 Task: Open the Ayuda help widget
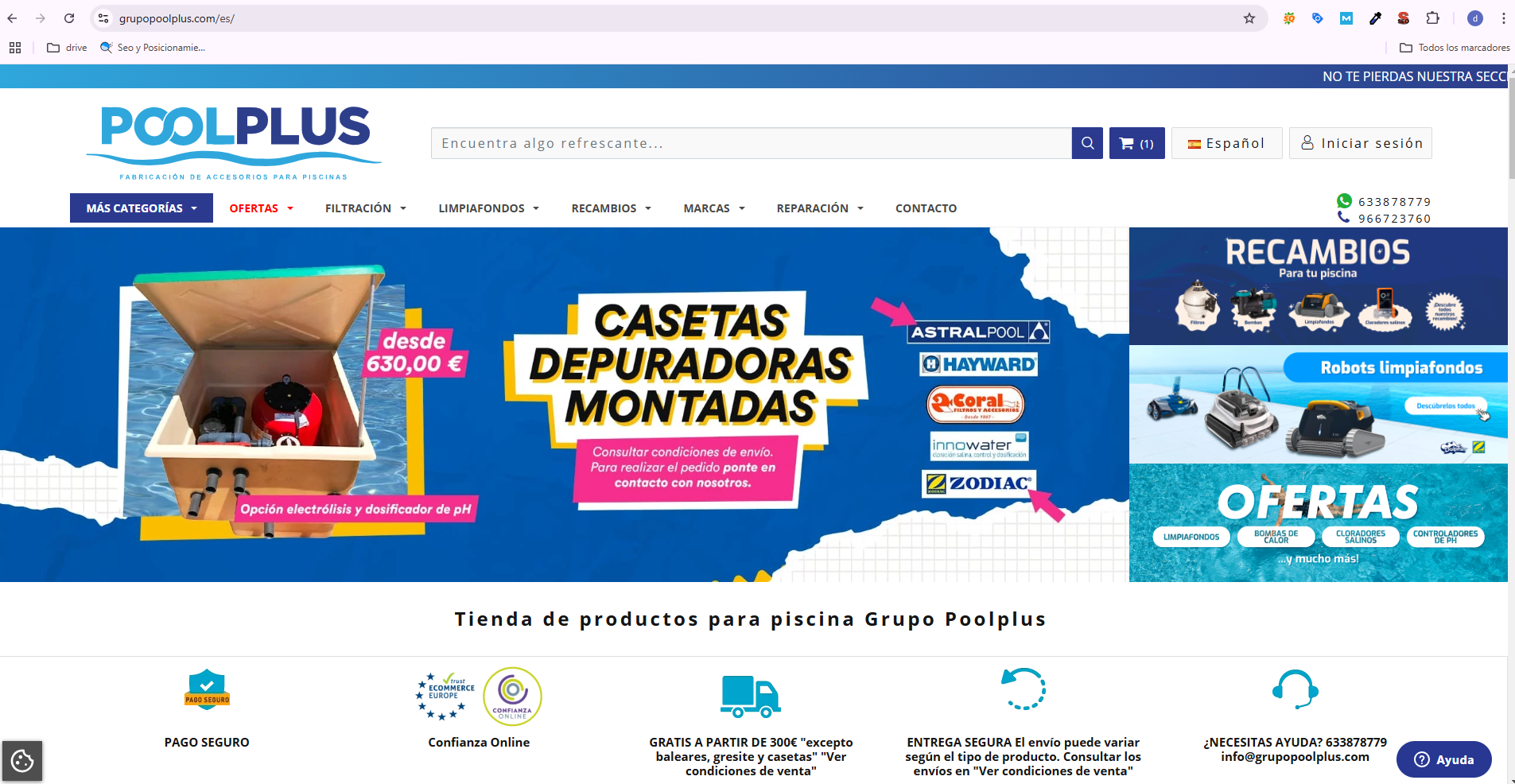1444,759
